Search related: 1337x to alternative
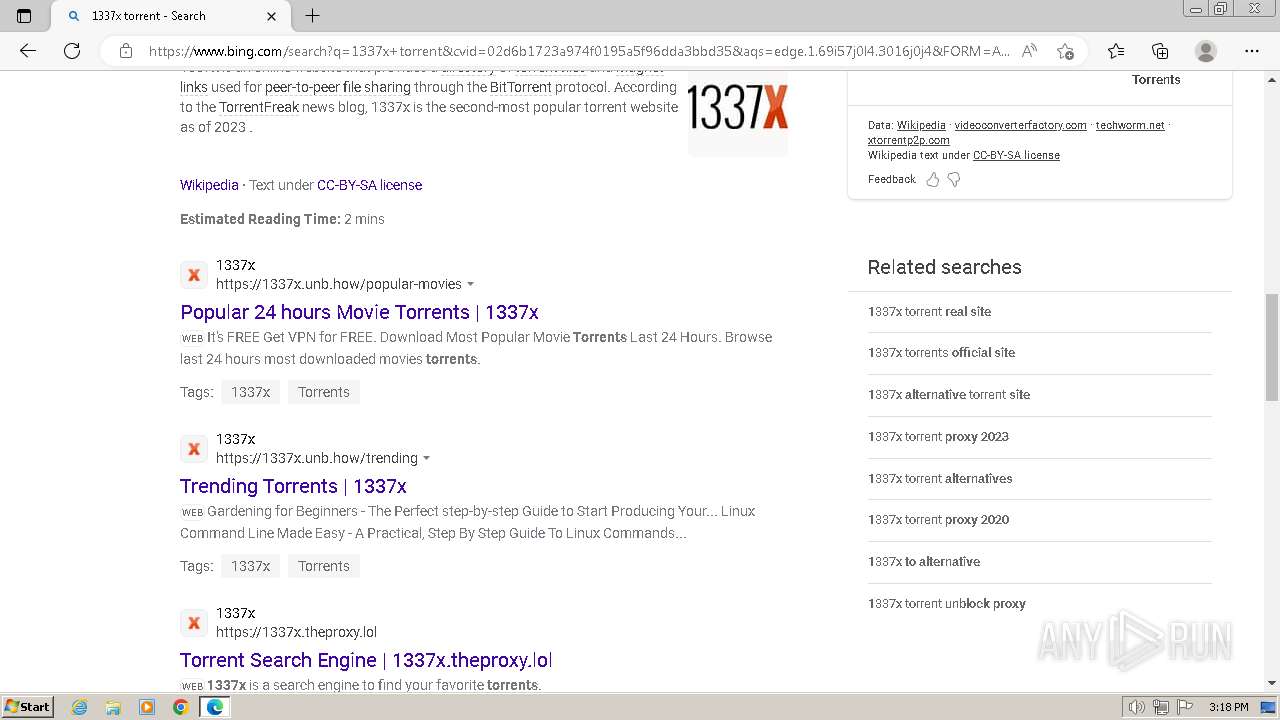 pos(924,562)
